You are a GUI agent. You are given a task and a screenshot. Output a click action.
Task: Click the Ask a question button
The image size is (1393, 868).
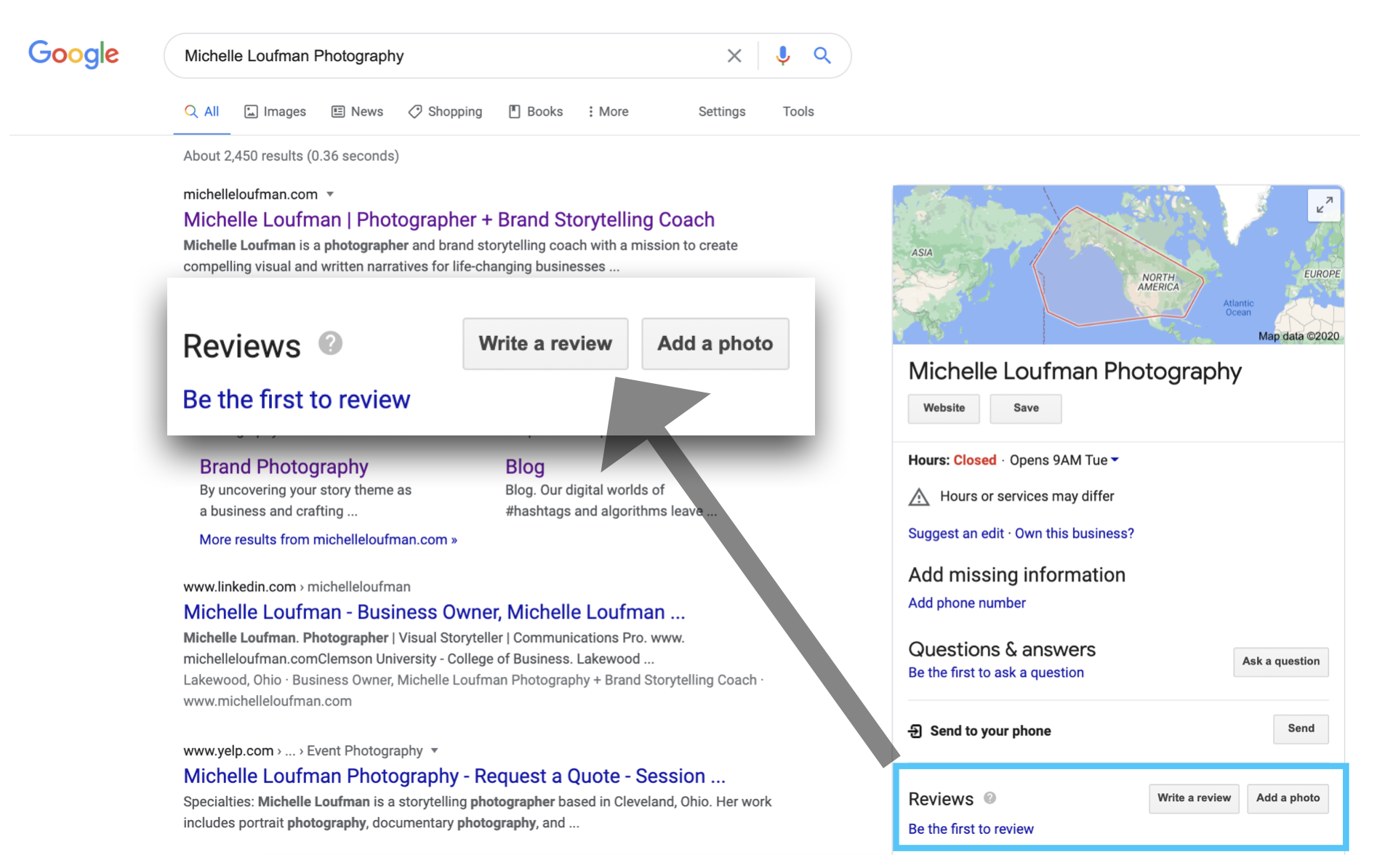point(1280,662)
